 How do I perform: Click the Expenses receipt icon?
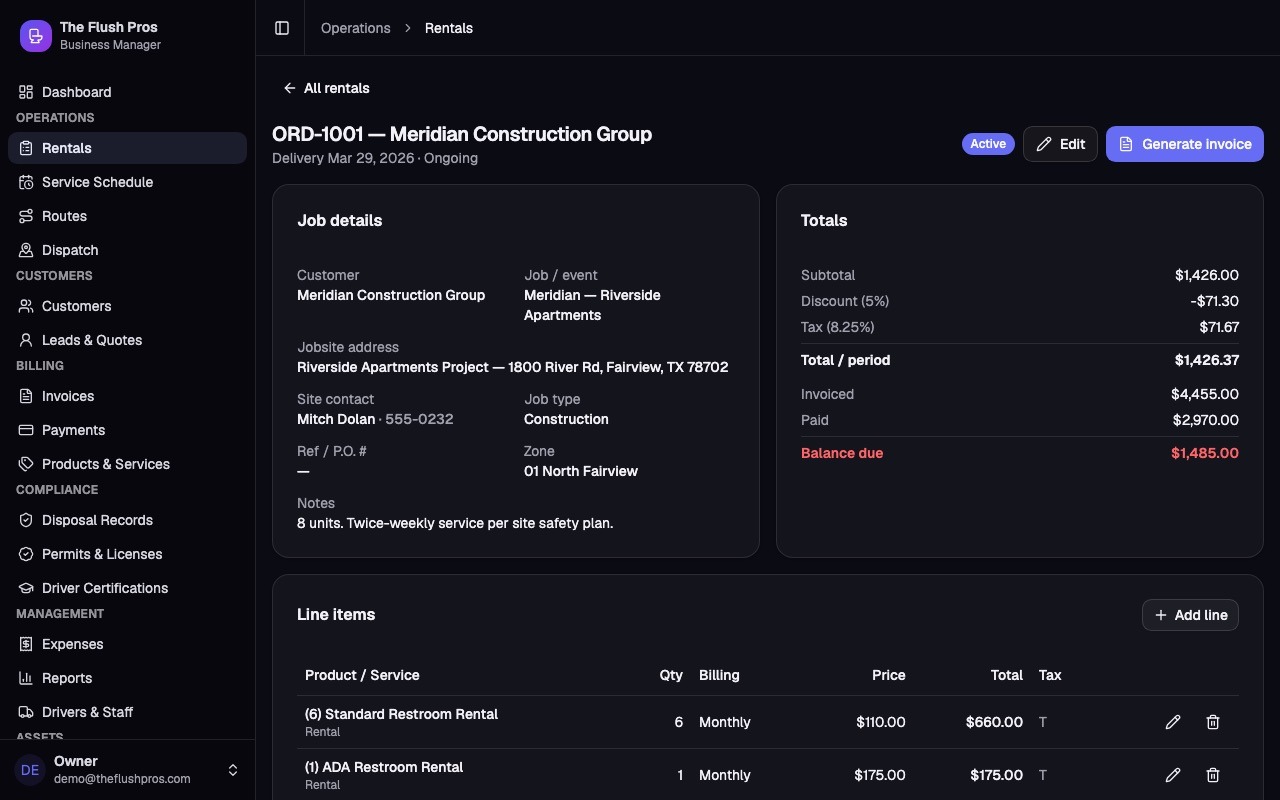(x=26, y=644)
